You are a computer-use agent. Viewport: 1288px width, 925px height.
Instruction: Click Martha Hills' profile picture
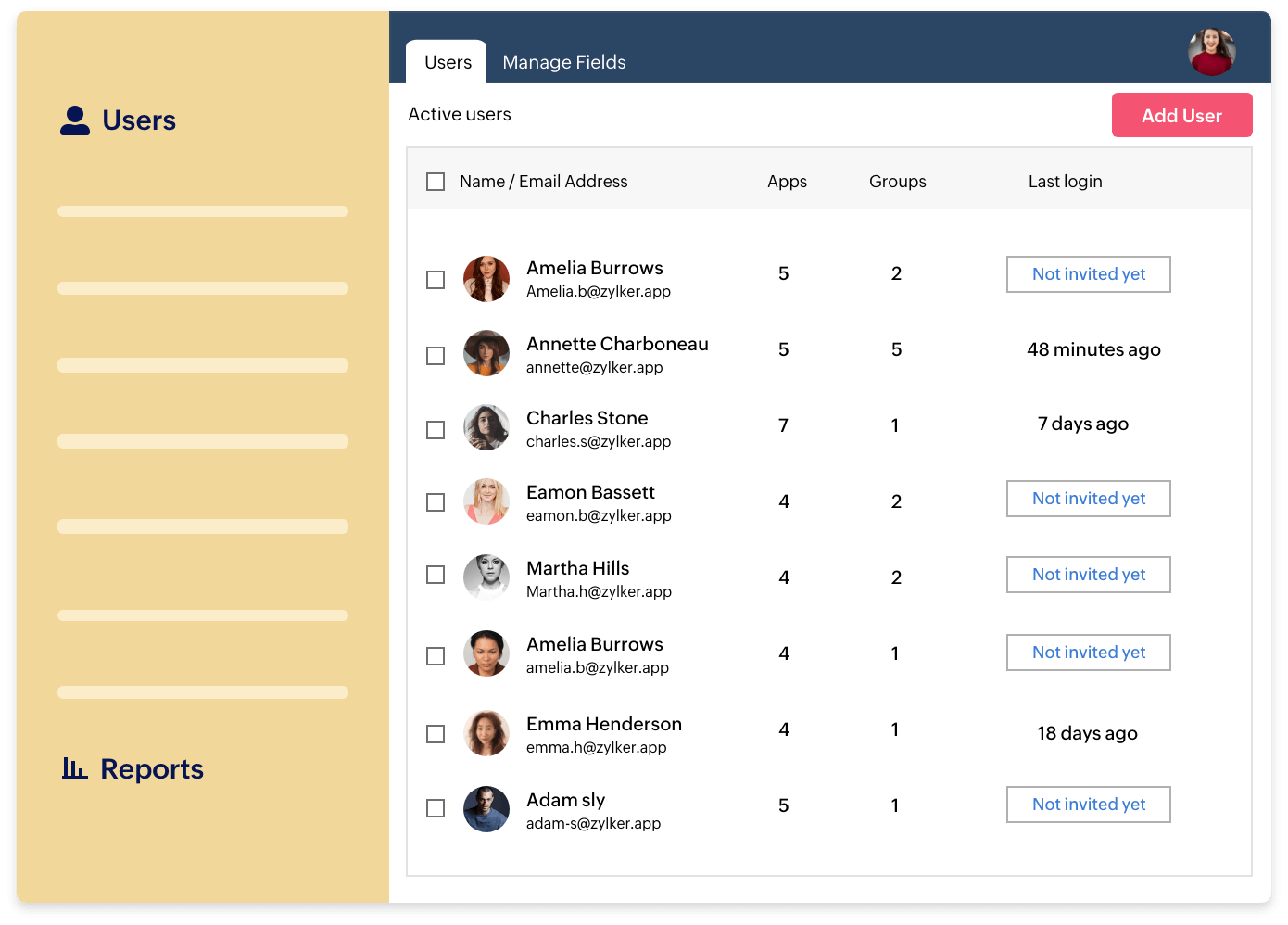tap(486, 577)
